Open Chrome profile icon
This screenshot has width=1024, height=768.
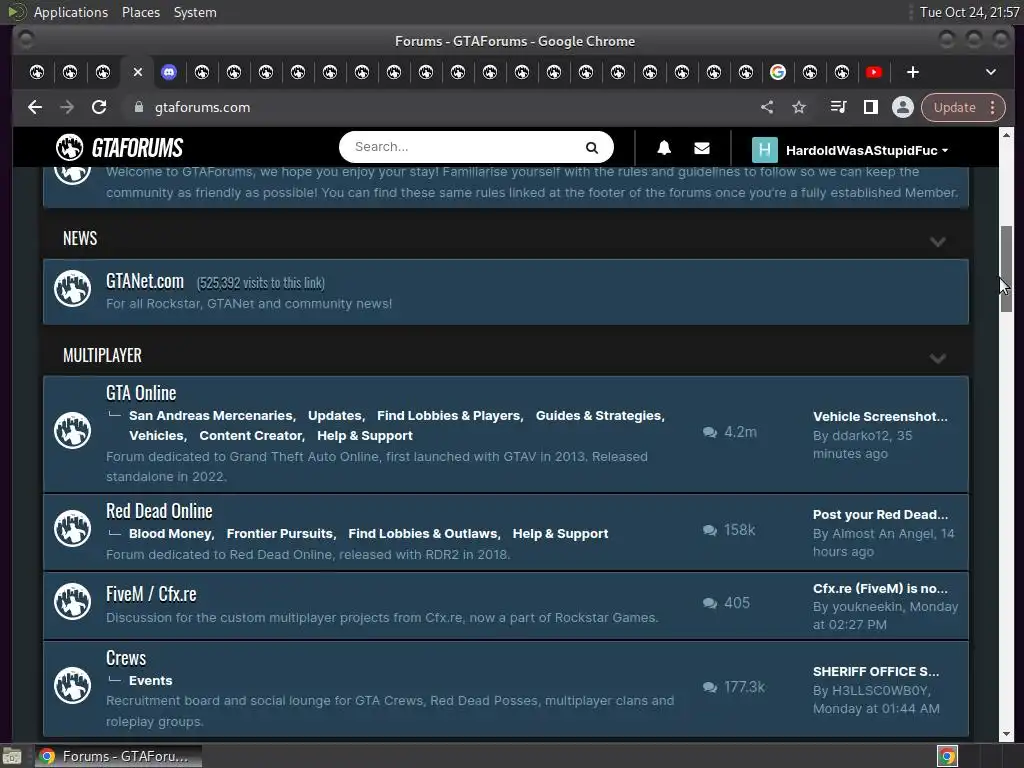coord(903,107)
